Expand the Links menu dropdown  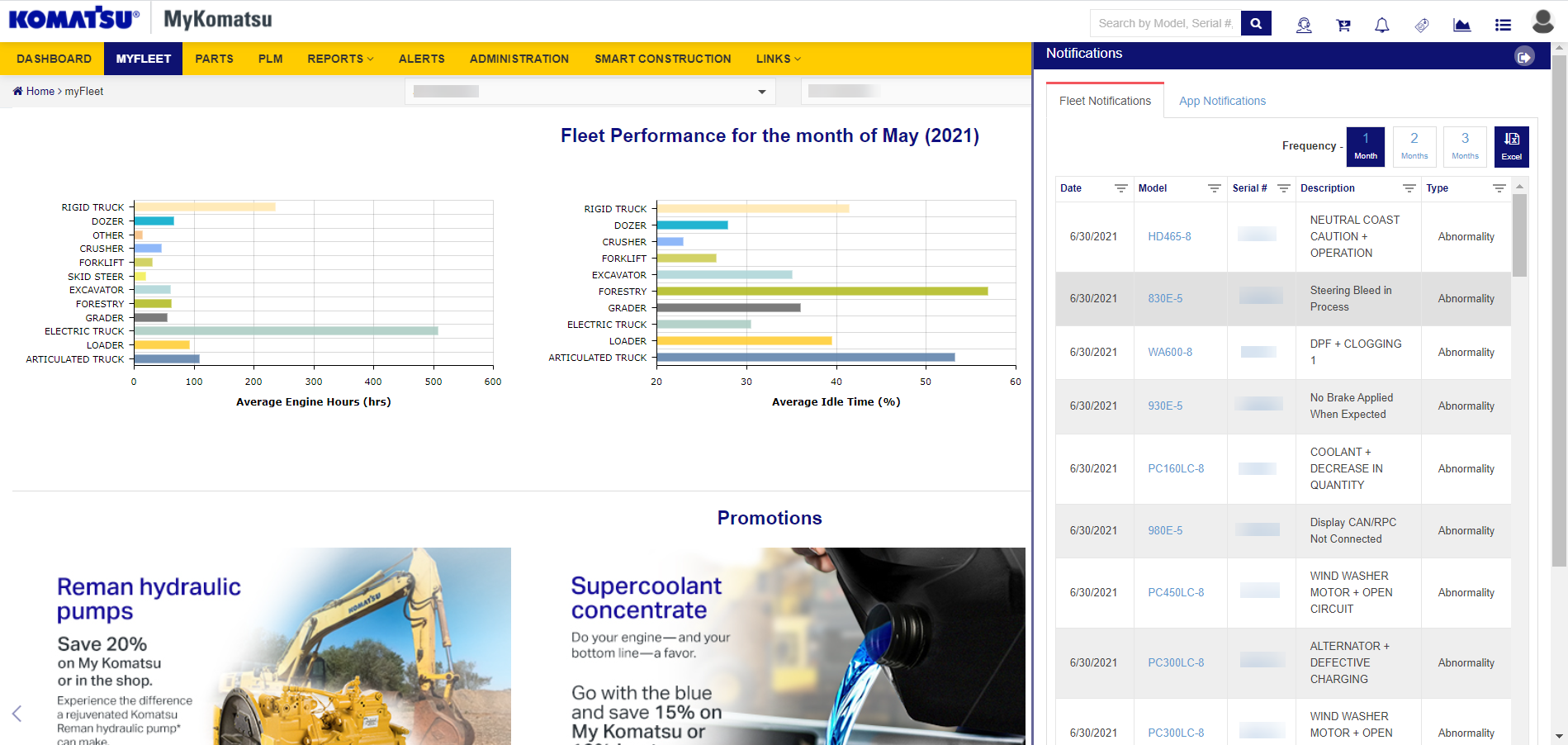pos(778,59)
